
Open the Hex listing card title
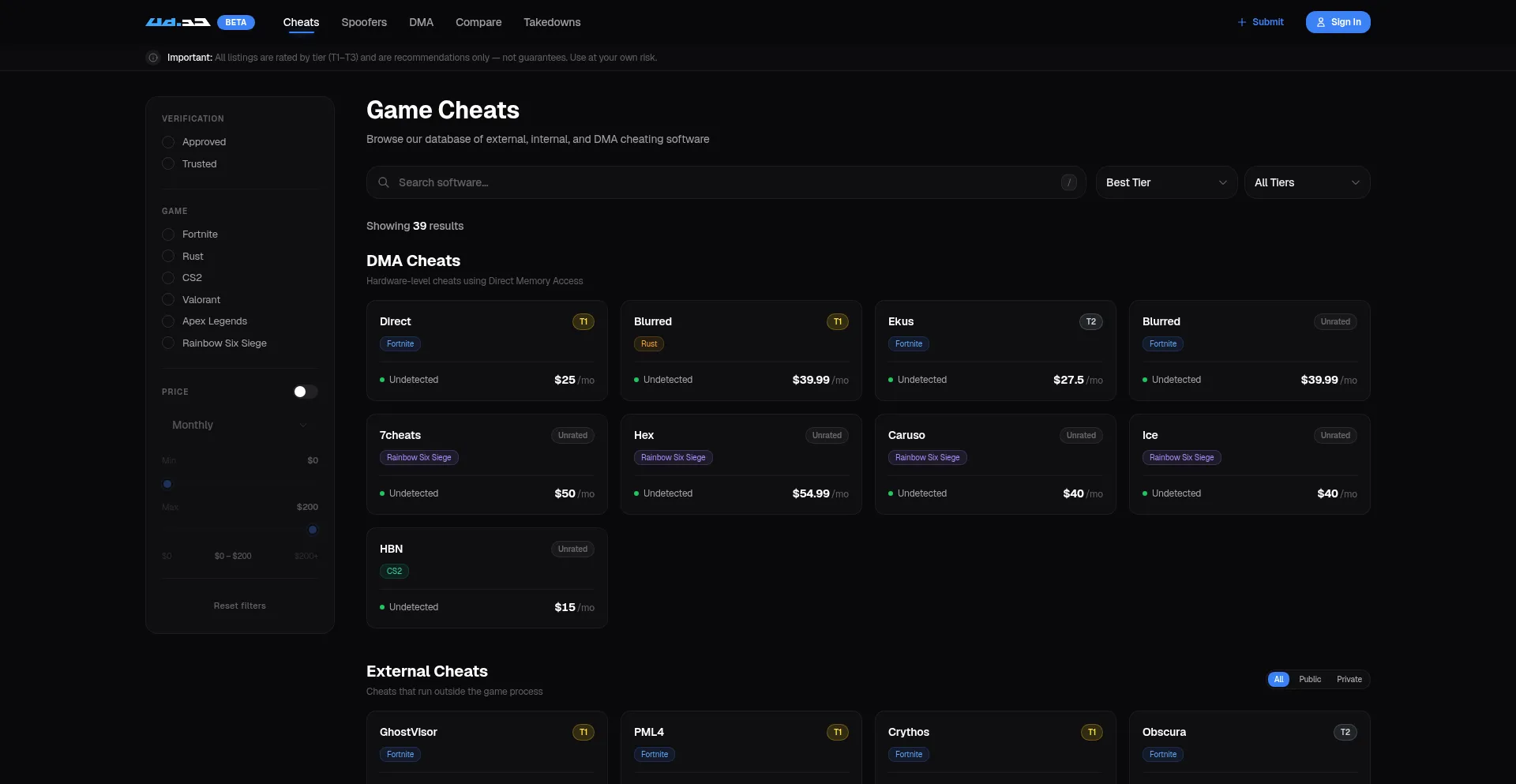point(644,435)
